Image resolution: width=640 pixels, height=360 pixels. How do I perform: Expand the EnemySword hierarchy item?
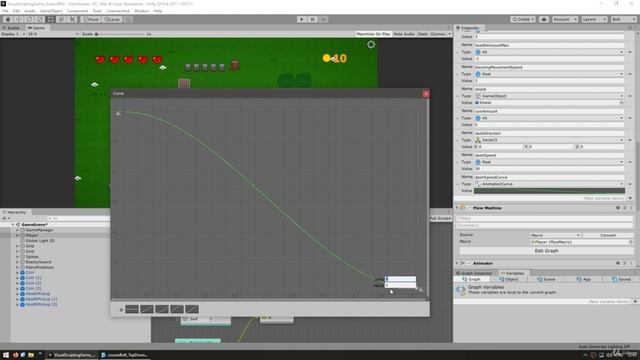coord(18,262)
